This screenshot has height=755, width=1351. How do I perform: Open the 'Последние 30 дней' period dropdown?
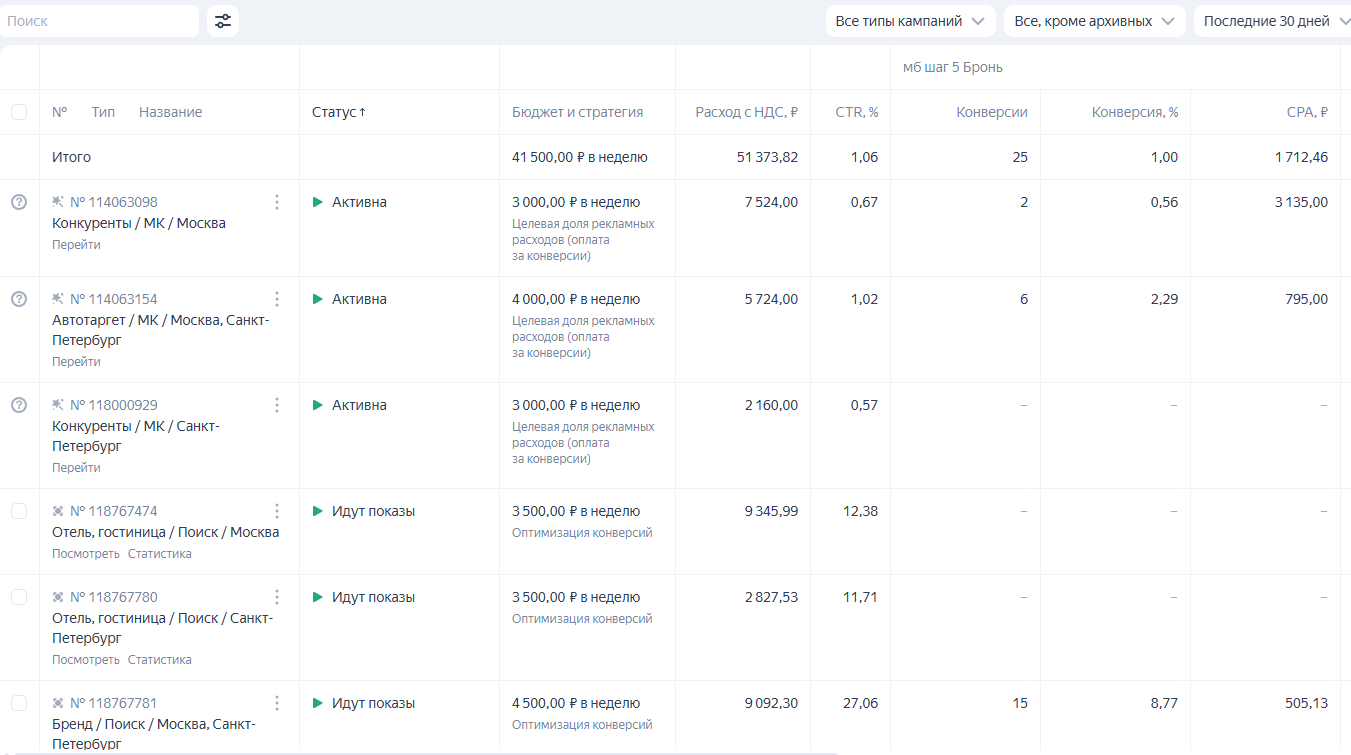pos(1272,21)
